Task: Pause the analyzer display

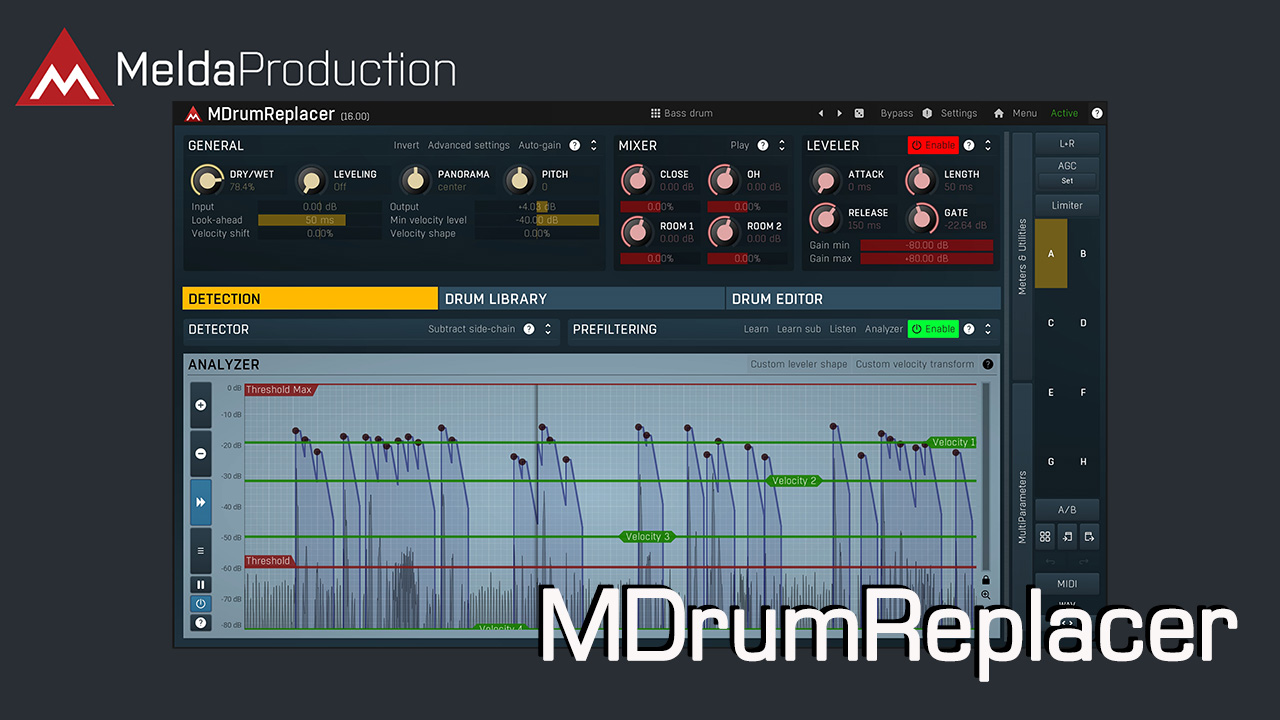Action: [201, 585]
